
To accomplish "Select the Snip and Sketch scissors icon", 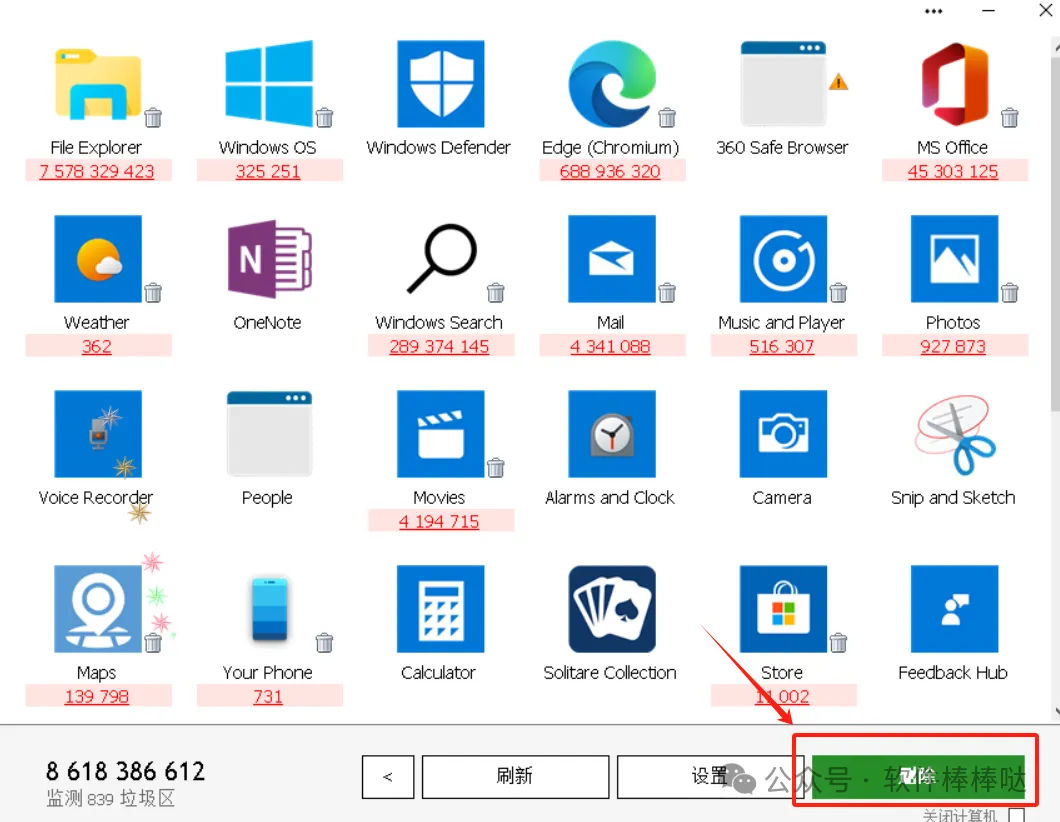I will pos(955,434).
